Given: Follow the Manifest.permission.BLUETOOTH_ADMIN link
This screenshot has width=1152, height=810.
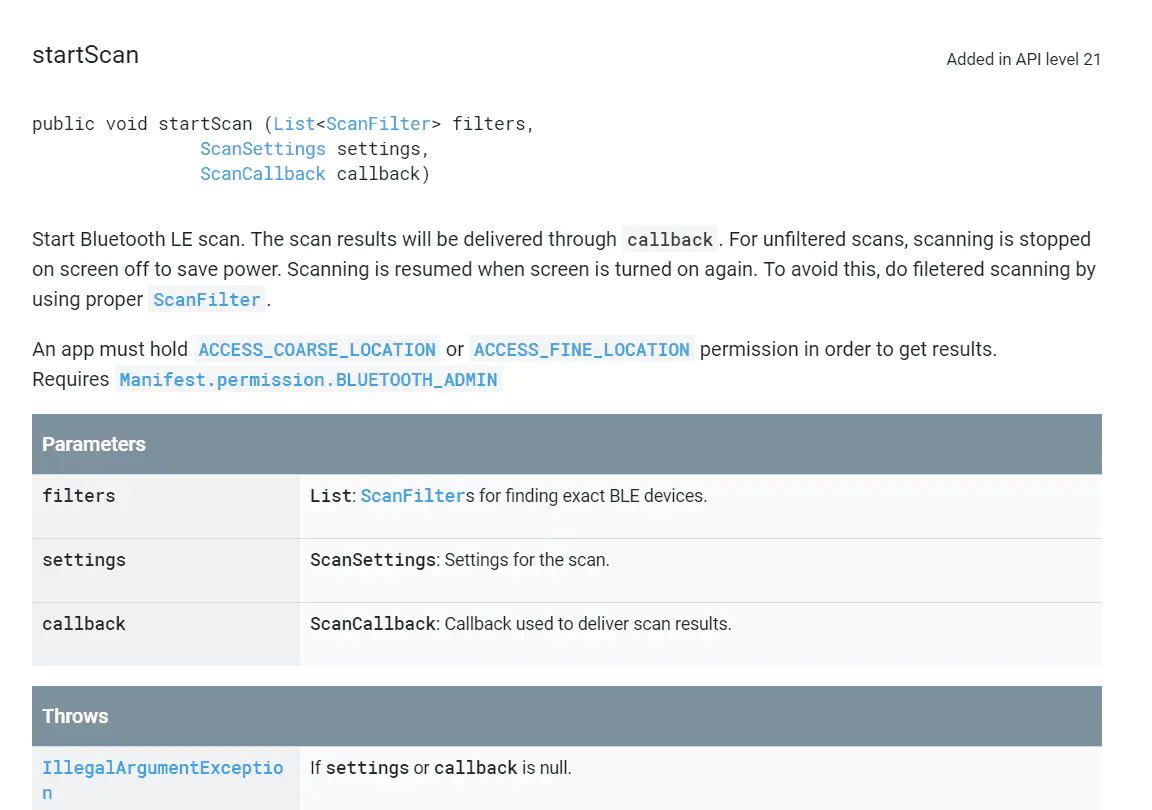Looking at the screenshot, I should tap(308, 379).
